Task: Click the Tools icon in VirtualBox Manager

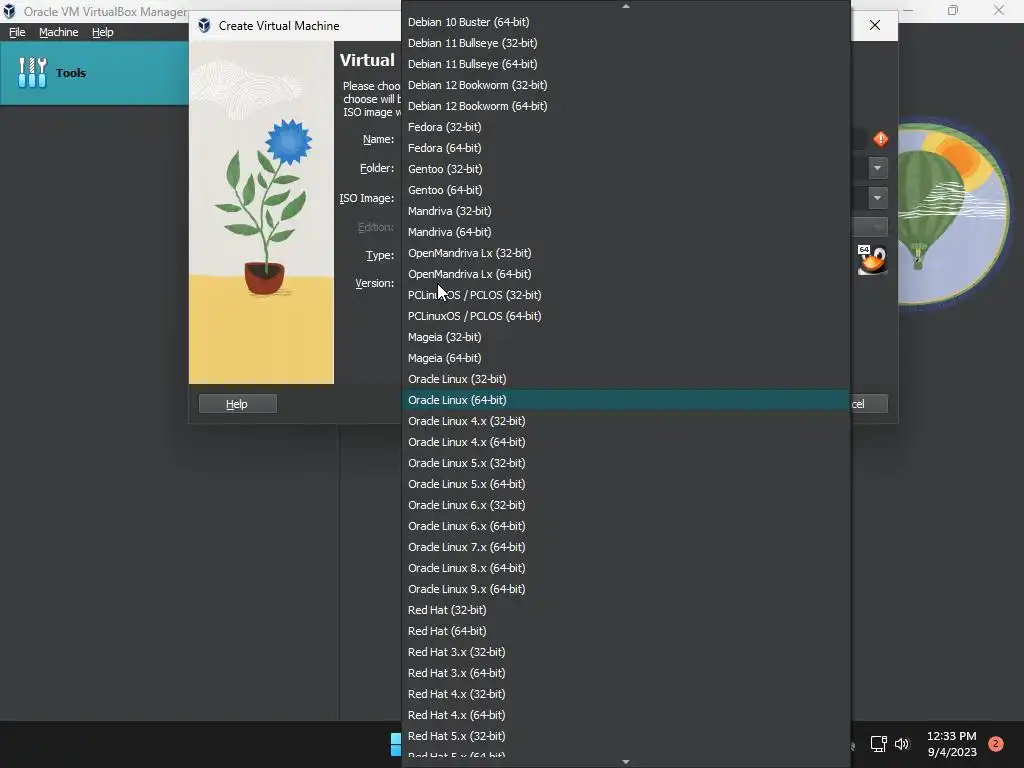Action: (x=32, y=72)
